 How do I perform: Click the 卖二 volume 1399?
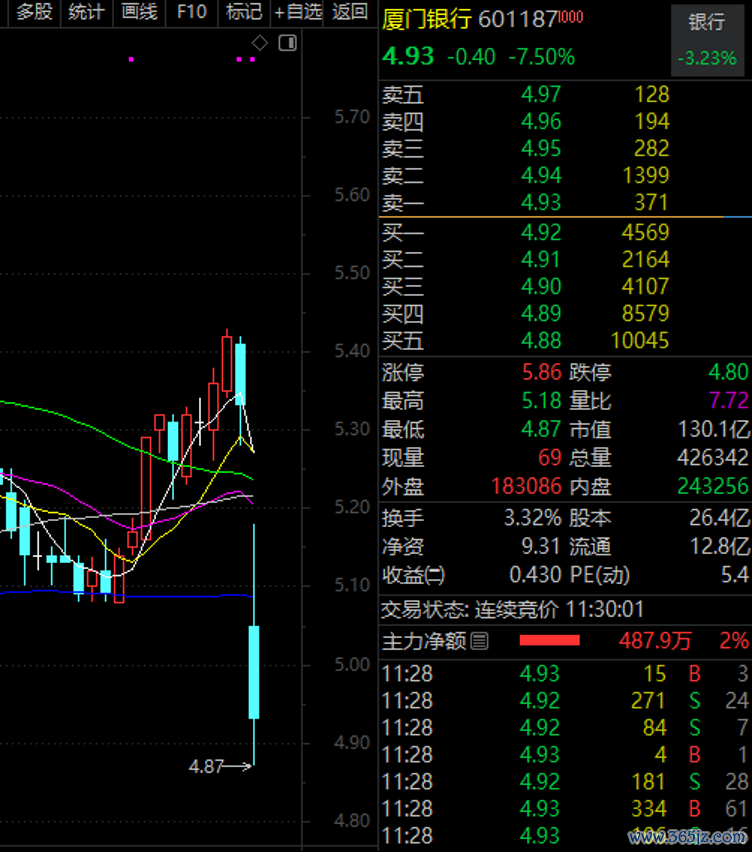(646, 176)
